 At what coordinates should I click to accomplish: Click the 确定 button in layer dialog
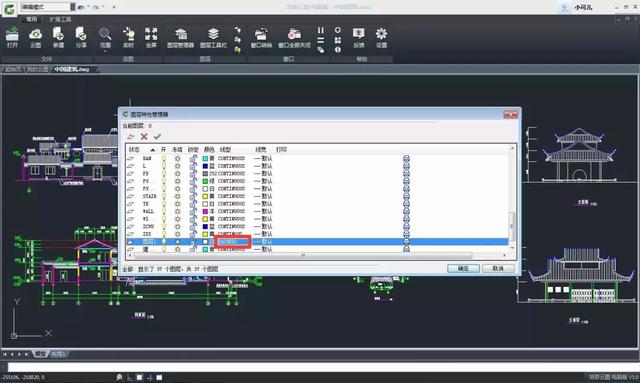[463, 268]
